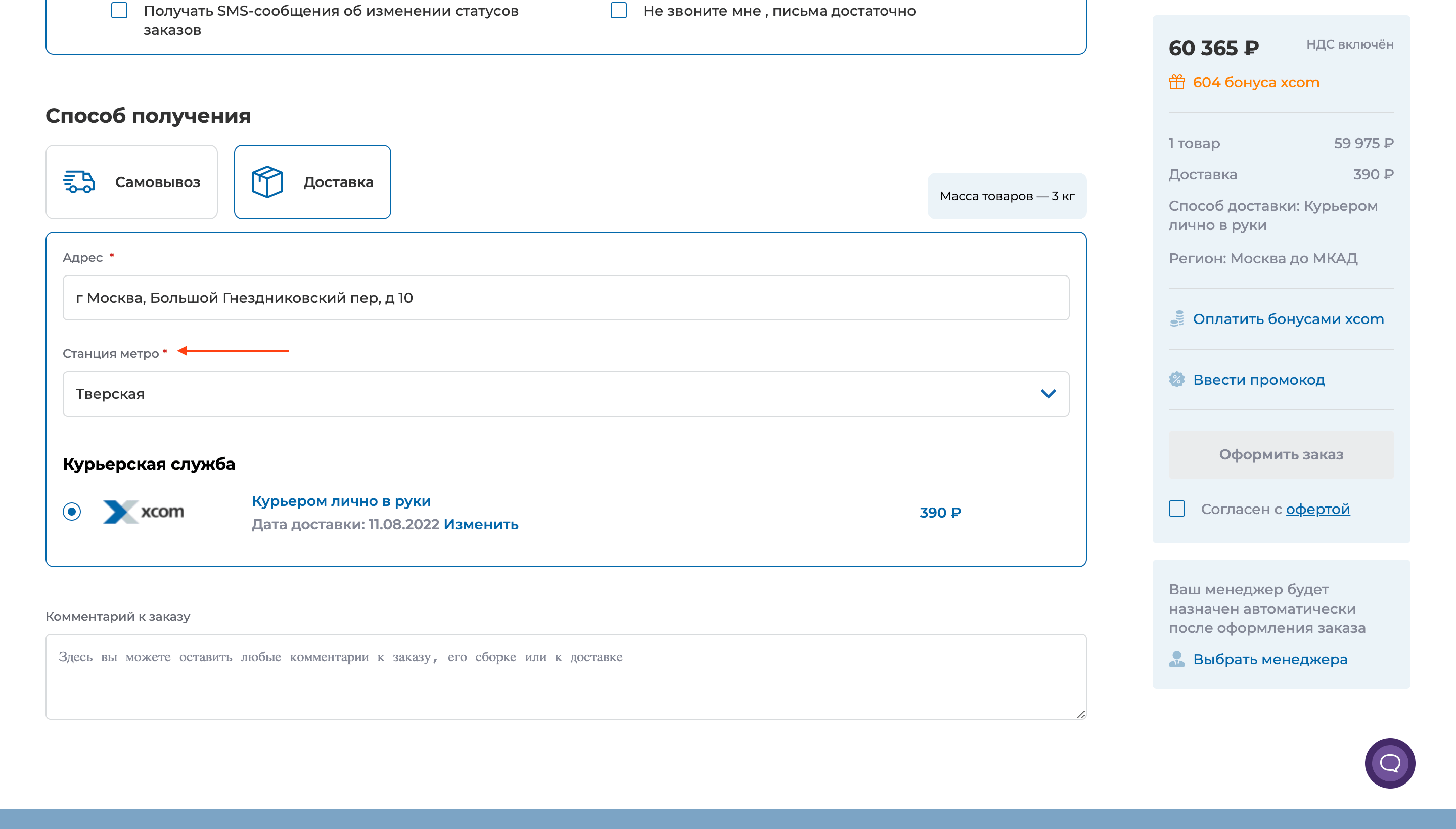Click the gift icon beside 604 бонуса xcom

tap(1176, 82)
